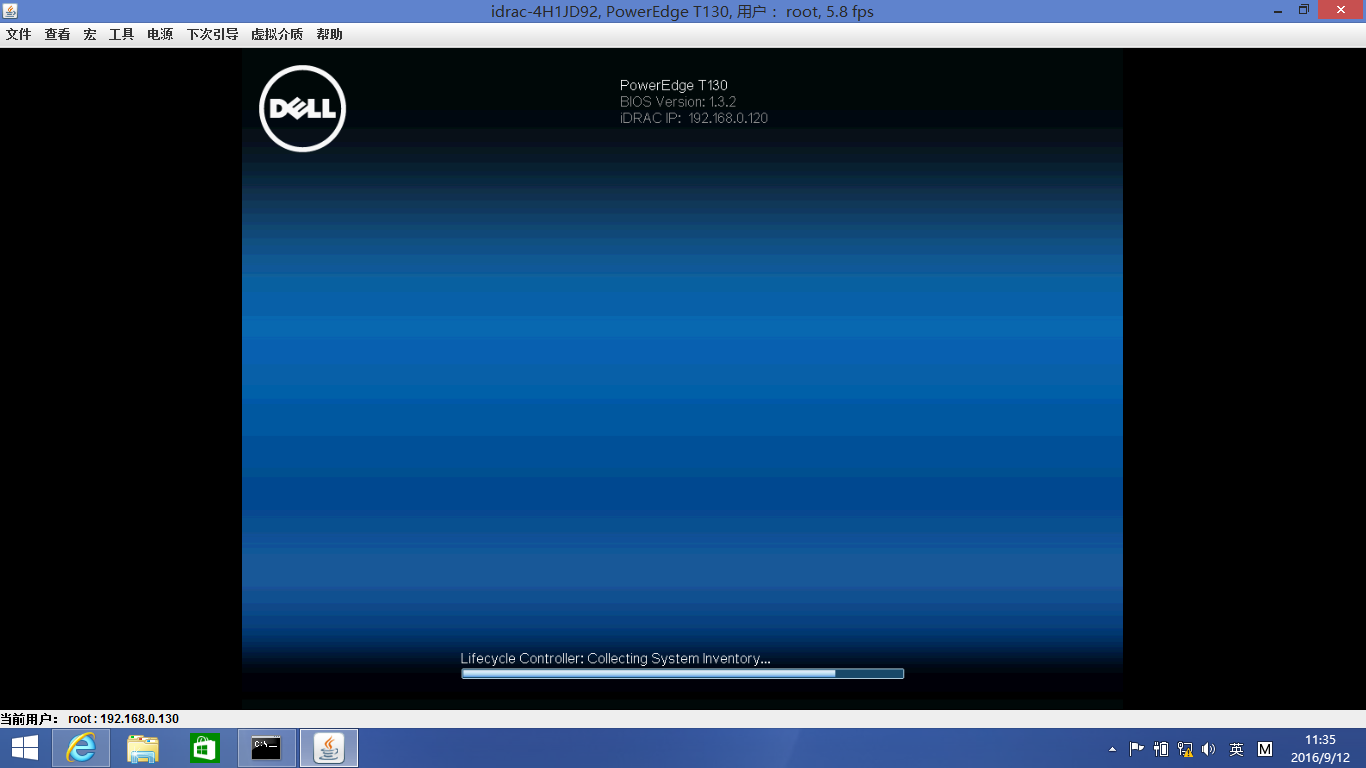1366x768 pixels.
Task: Click the power/battery tray icon
Action: (1161, 749)
